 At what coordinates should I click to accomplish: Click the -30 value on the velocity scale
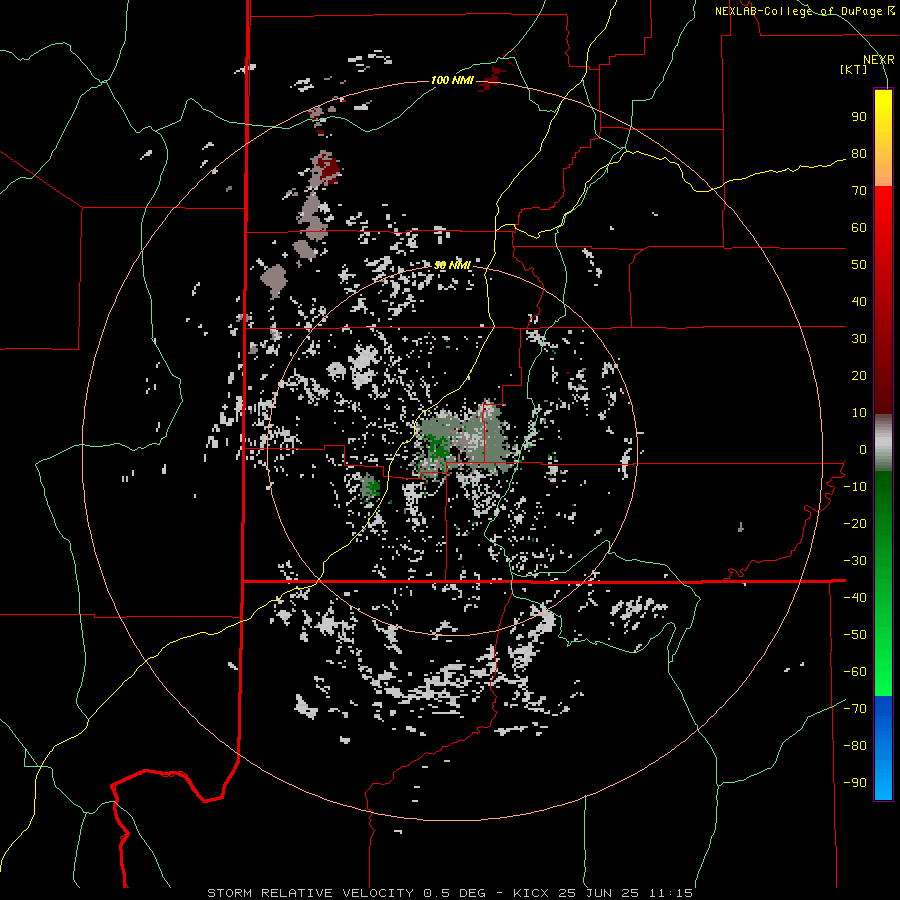coord(855,561)
